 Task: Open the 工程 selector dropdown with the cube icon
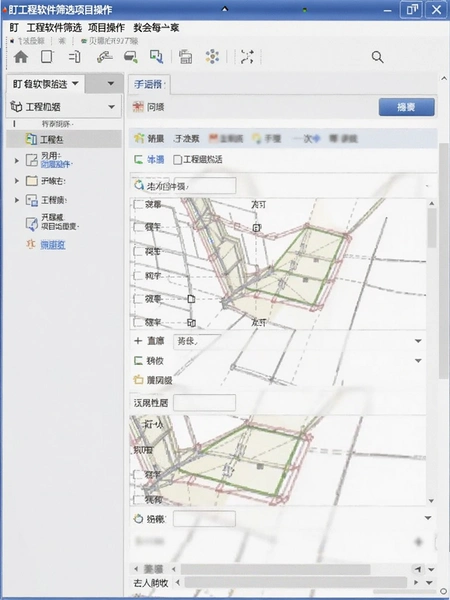click(x=111, y=107)
